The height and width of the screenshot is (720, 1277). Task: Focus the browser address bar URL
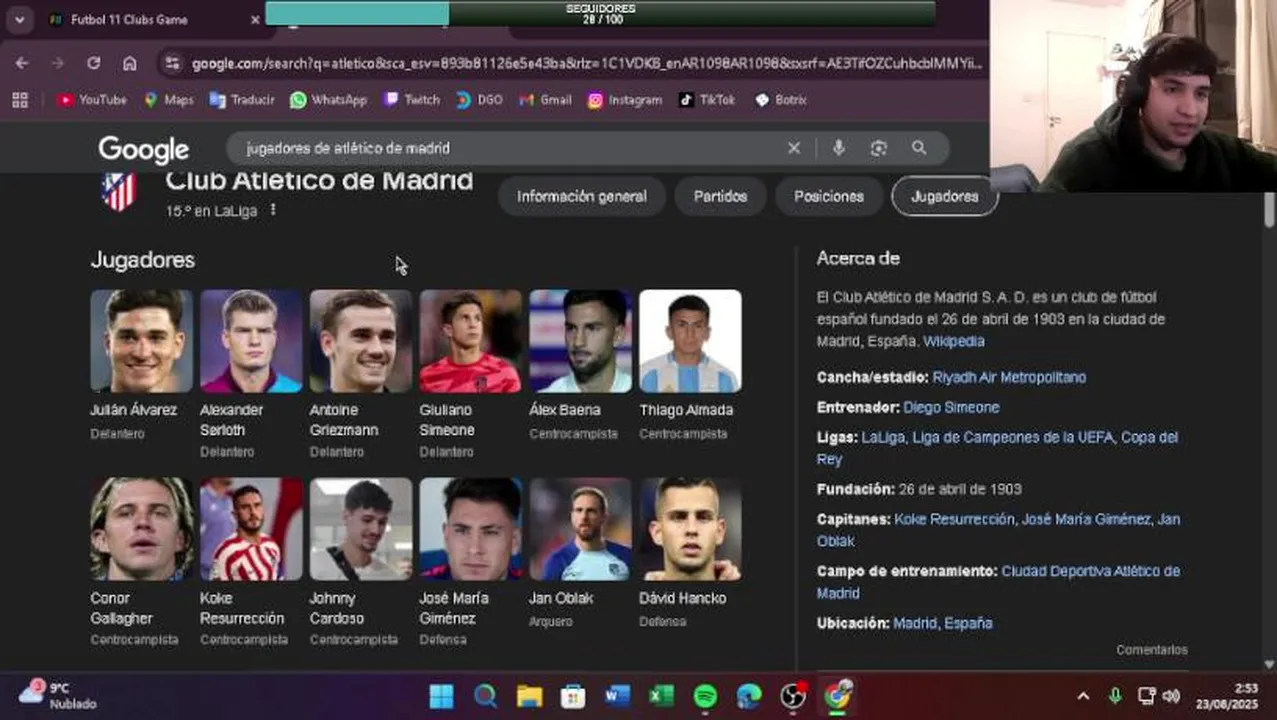pos(587,63)
